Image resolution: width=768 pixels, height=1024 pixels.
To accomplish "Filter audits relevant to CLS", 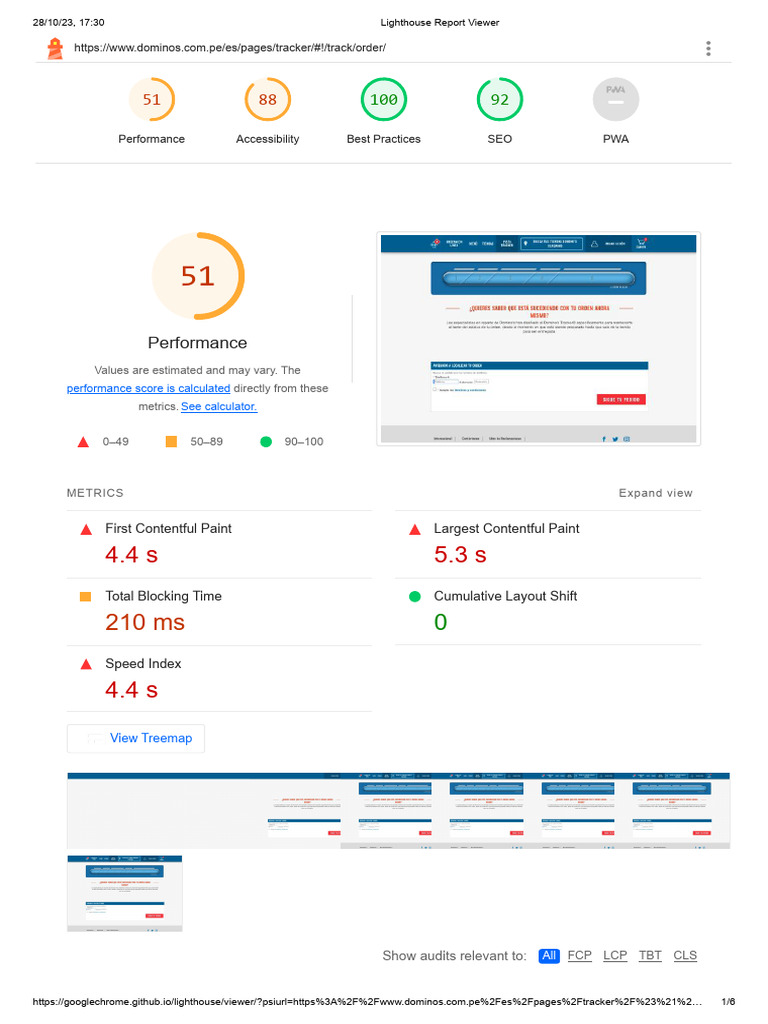I will pos(685,955).
